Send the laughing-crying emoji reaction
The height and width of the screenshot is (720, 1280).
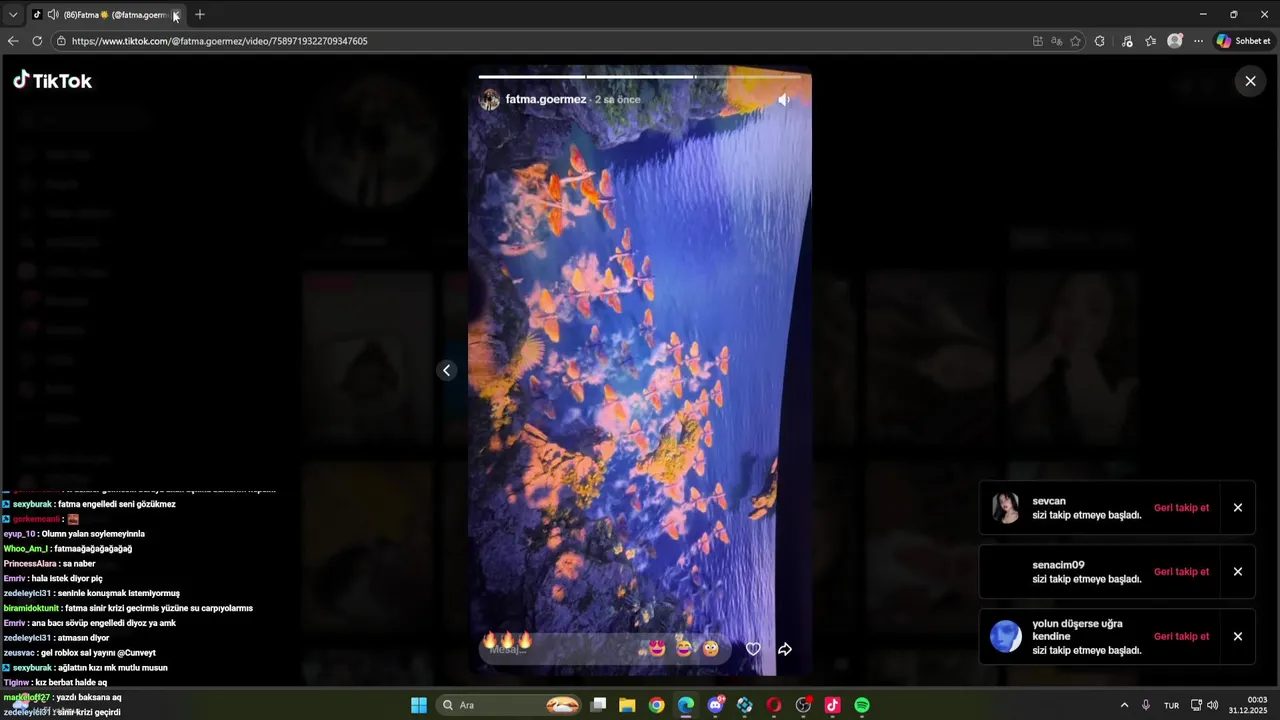click(684, 648)
